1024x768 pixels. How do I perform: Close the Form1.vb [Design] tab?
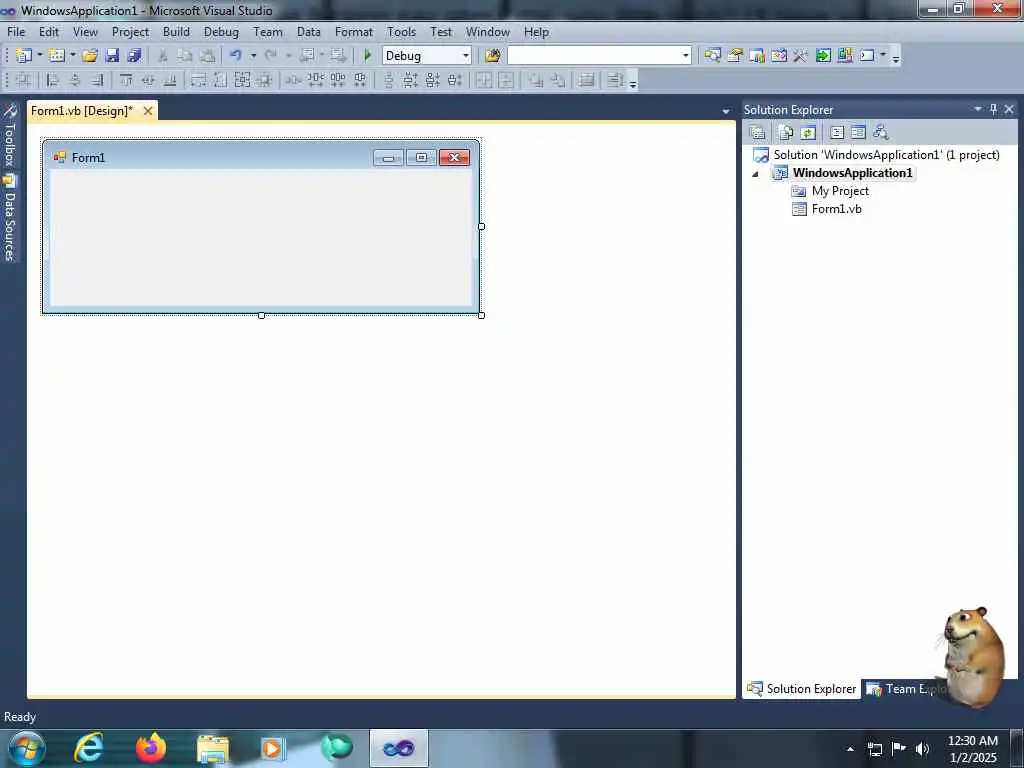click(148, 111)
